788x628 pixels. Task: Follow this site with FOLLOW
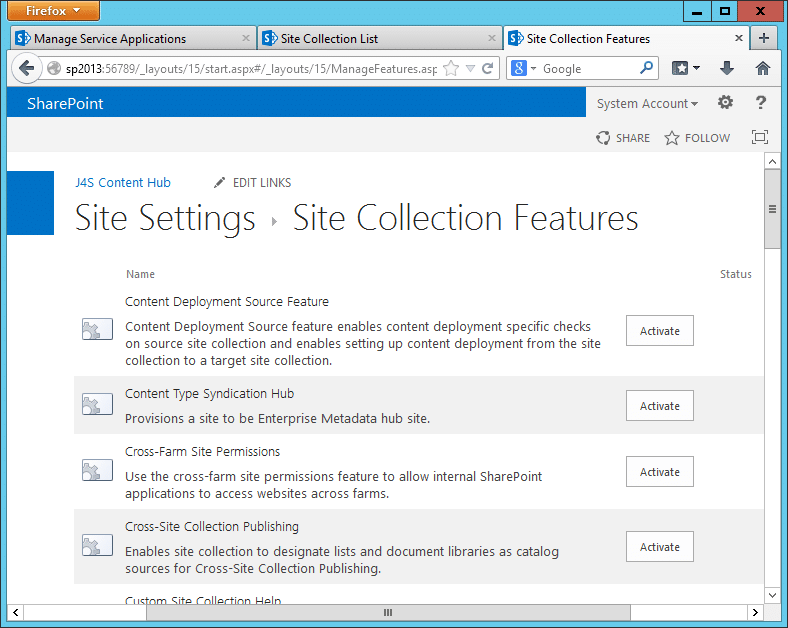coord(697,138)
